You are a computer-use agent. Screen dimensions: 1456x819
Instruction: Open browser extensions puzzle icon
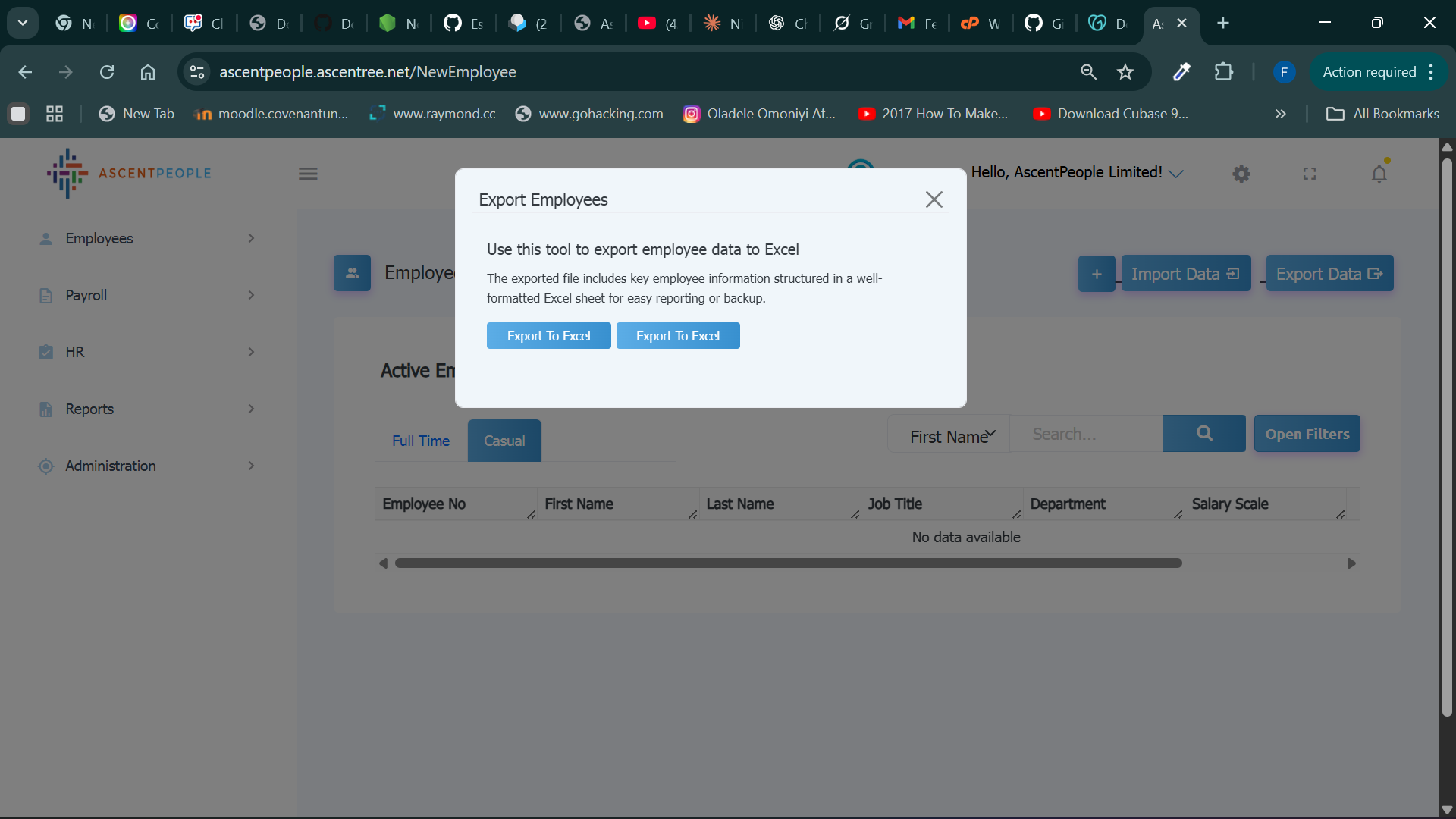[x=1223, y=72]
